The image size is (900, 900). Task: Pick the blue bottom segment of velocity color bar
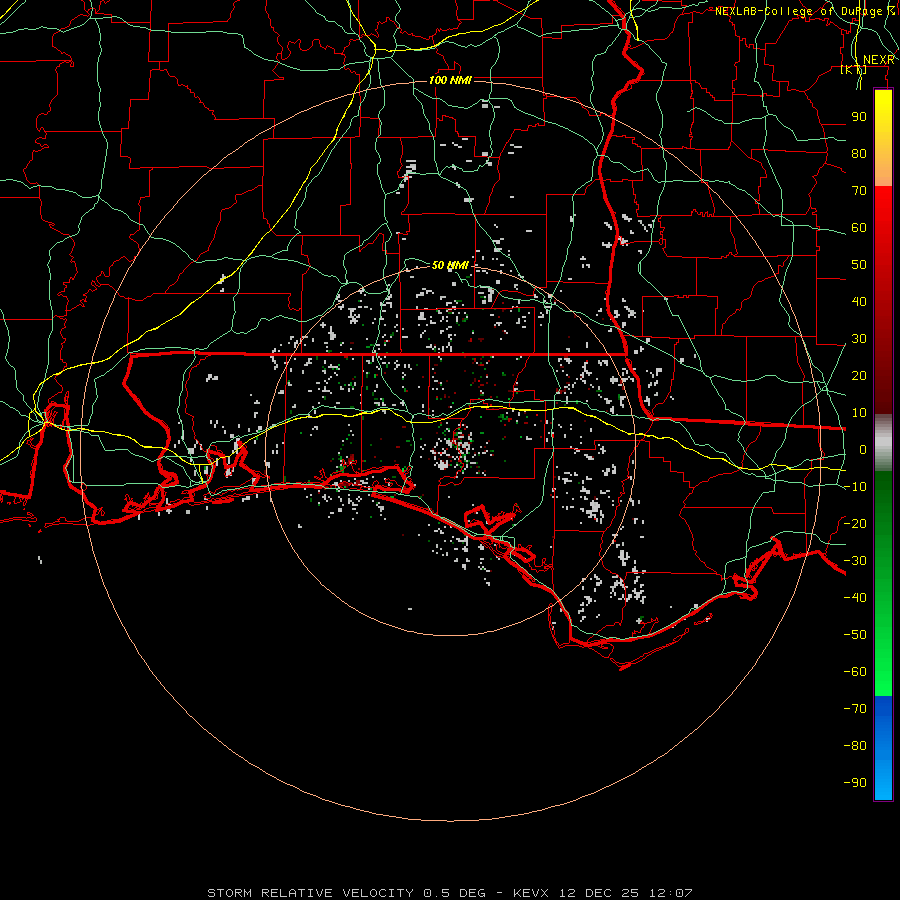point(883,748)
